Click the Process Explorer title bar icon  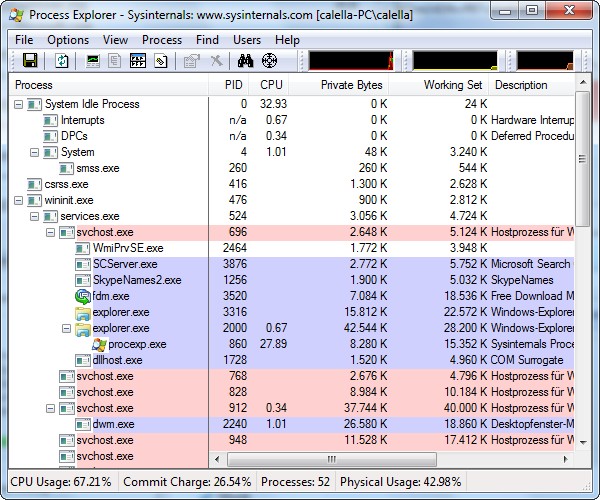coord(16,15)
